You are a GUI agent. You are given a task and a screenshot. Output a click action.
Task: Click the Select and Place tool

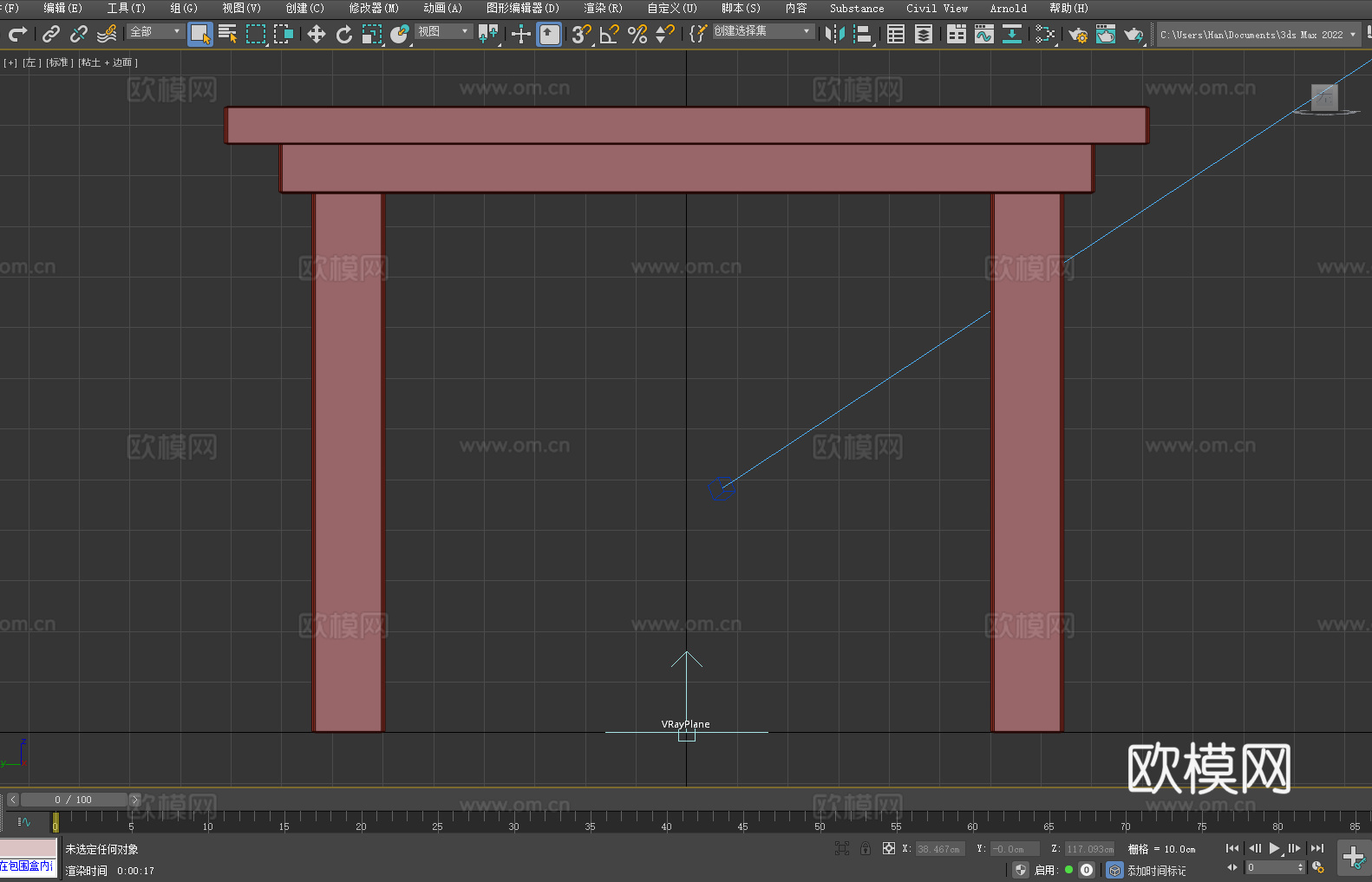click(x=400, y=34)
